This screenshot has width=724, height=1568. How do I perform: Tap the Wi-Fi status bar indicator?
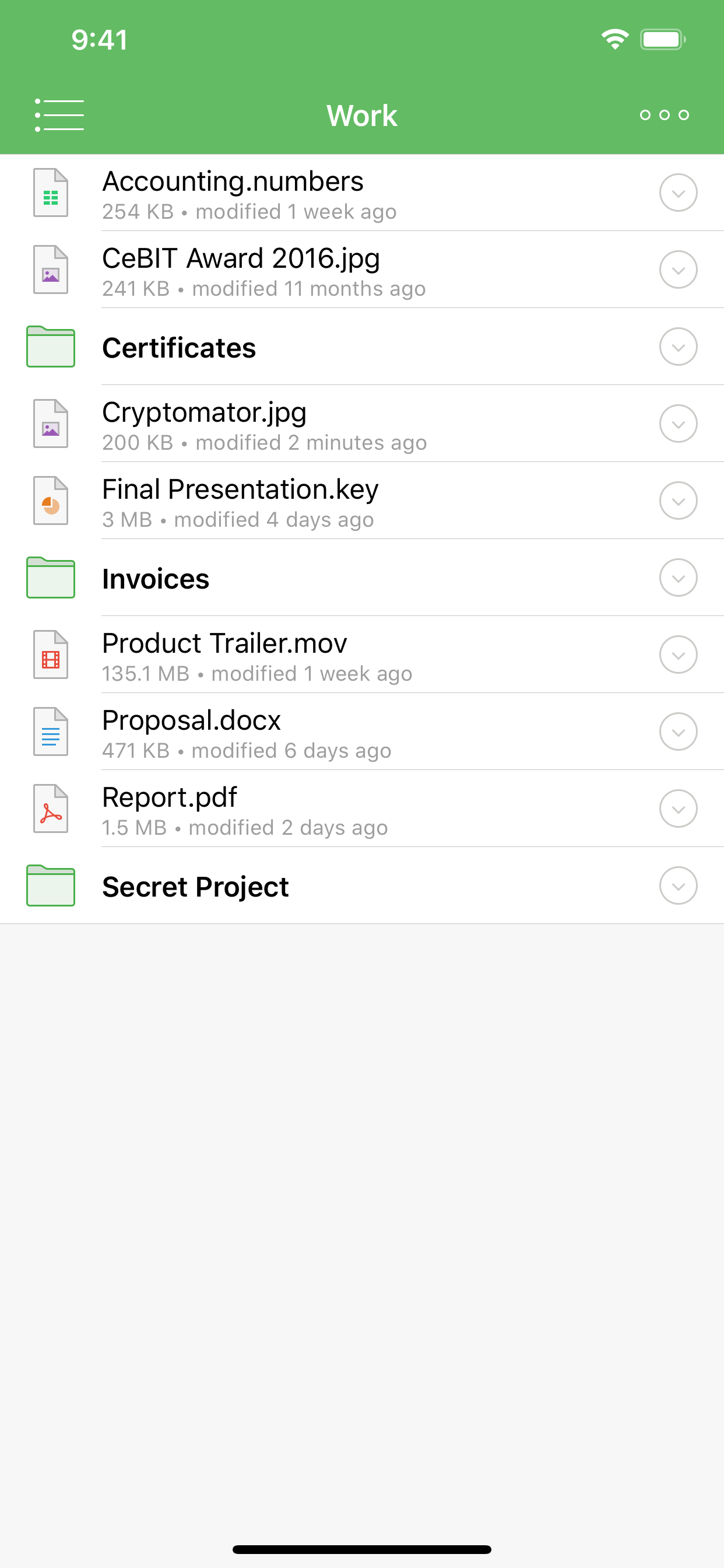[x=614, y=39]
